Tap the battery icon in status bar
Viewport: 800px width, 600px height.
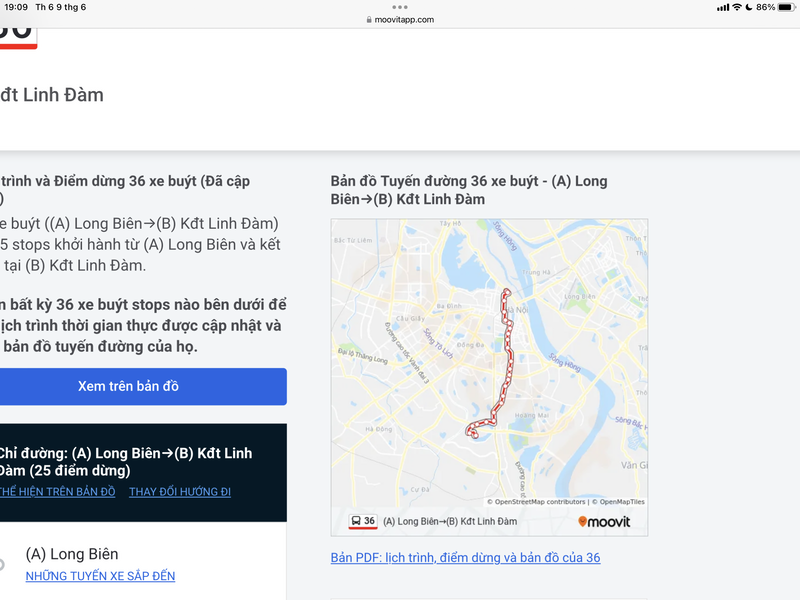786,7
